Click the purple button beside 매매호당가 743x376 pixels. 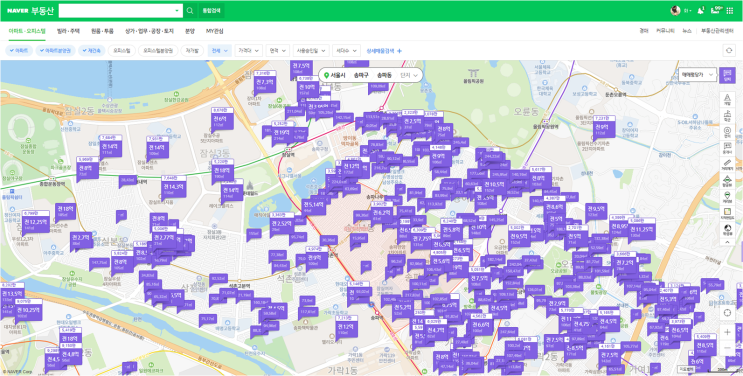727,75
